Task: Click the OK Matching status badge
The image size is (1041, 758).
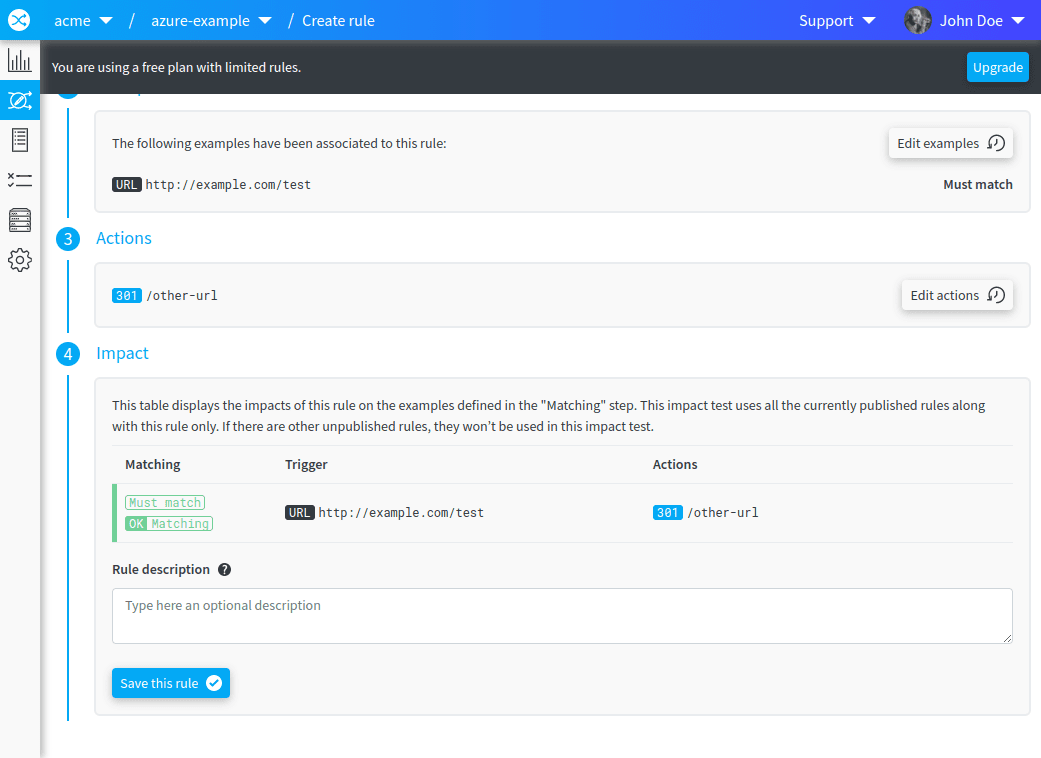Action: 169,524
